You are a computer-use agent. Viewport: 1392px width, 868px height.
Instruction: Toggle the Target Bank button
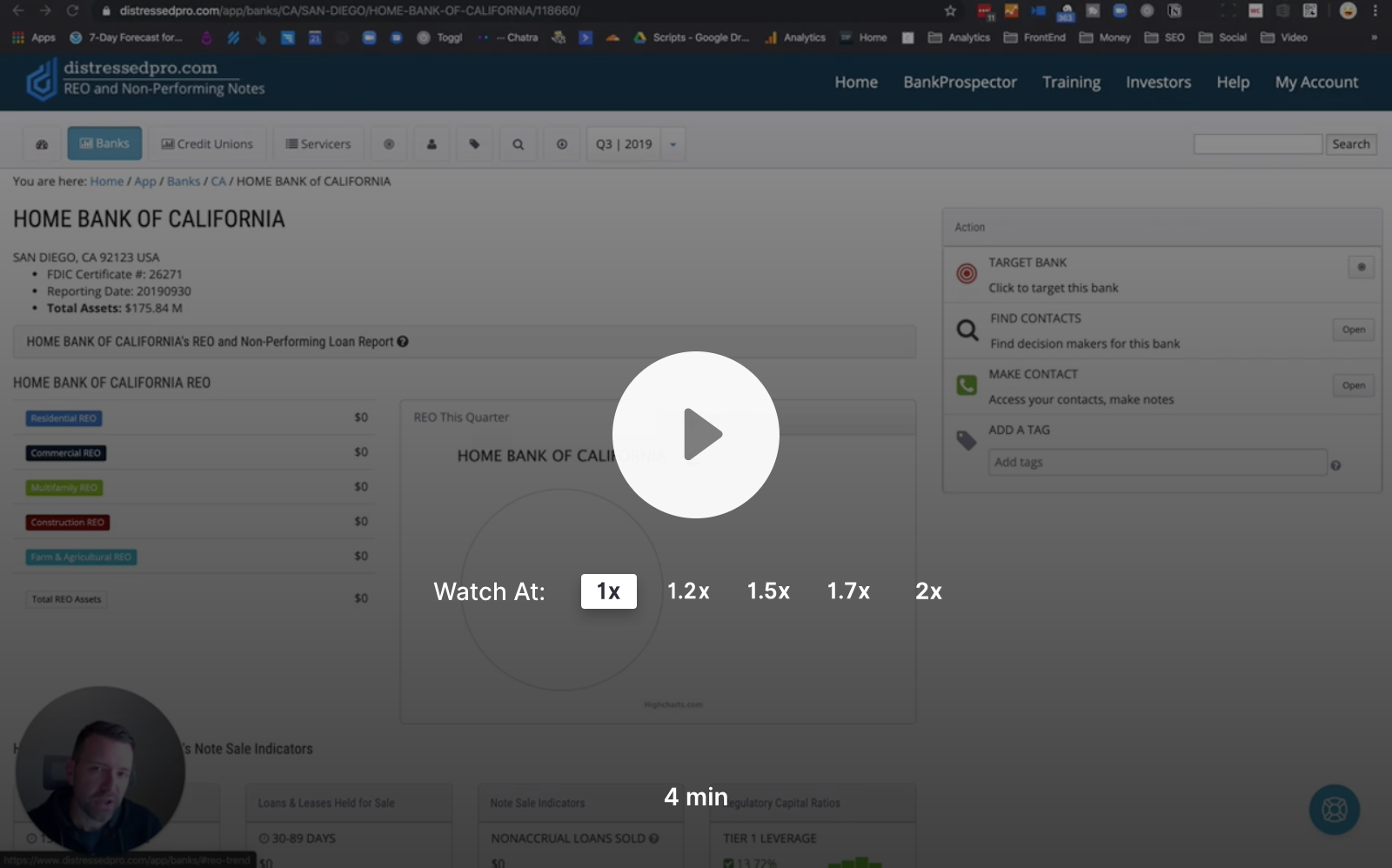pyautogui.click(x=1362, y=267)
